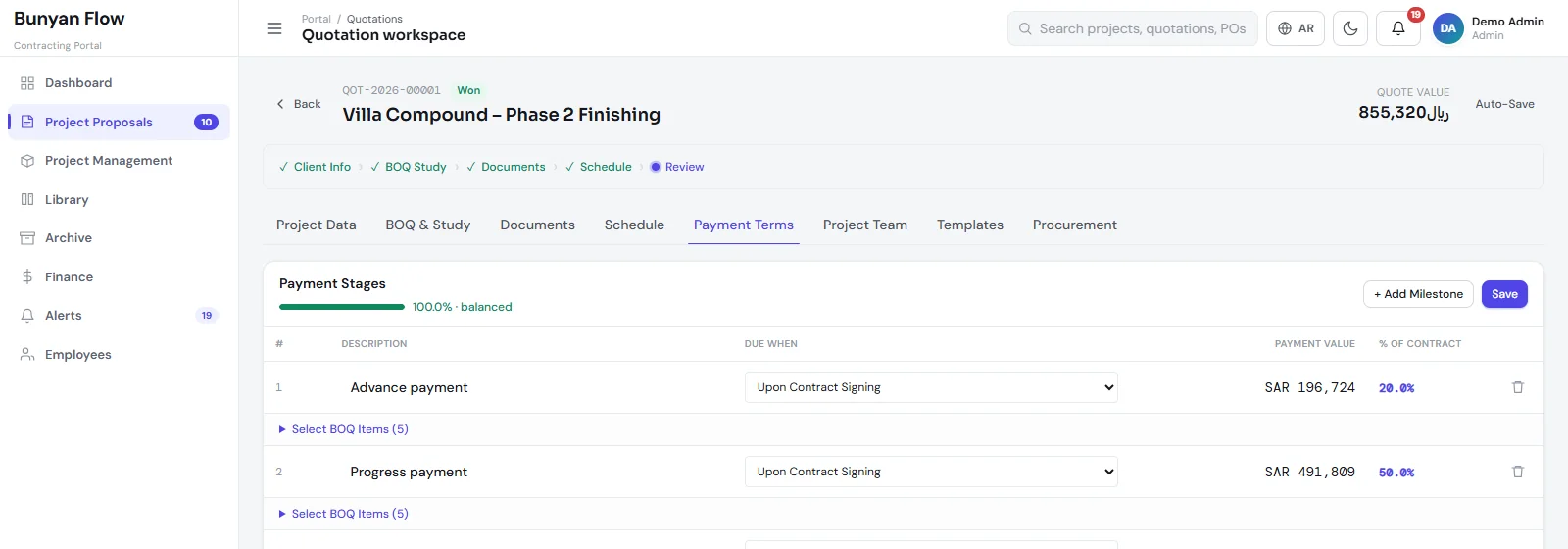
Task: Click the Finance dollar icon
Action: pos(27,277)
